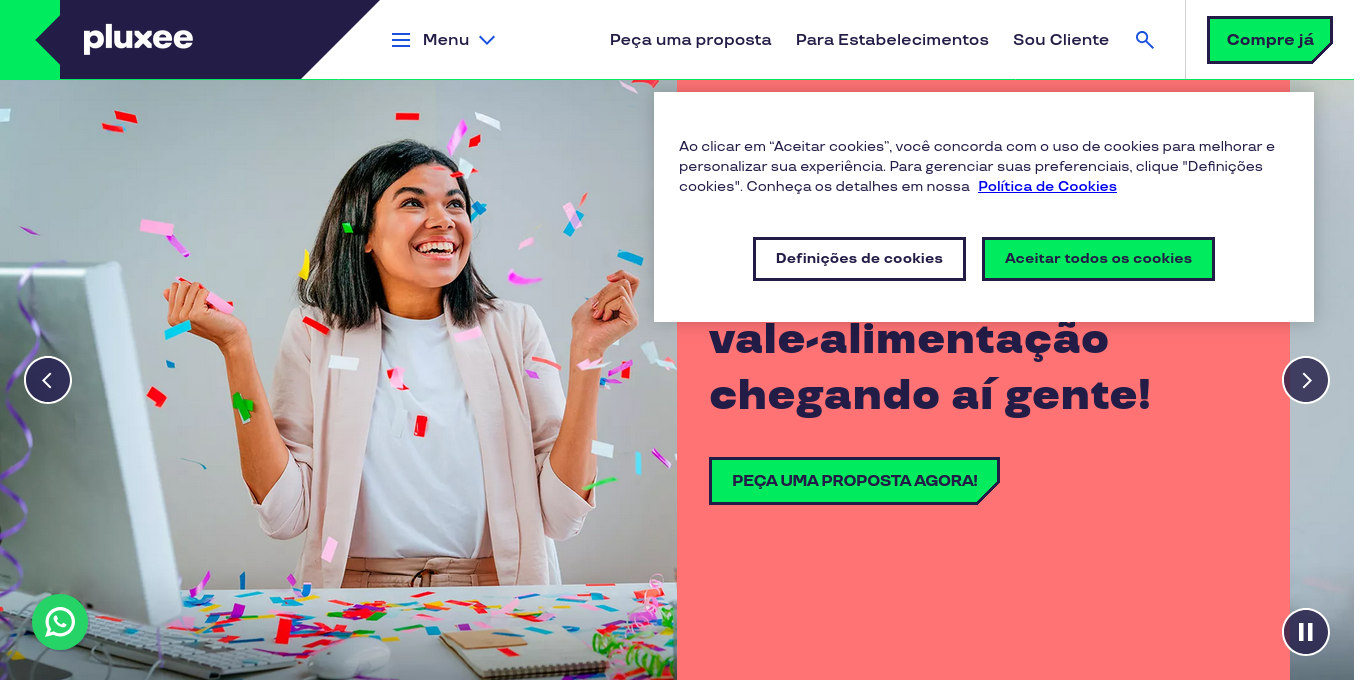Image resolution: width=1366 pixels, height=682 pixels.
Task: Open the search magnifier icon
Action: pos(1145,40)
